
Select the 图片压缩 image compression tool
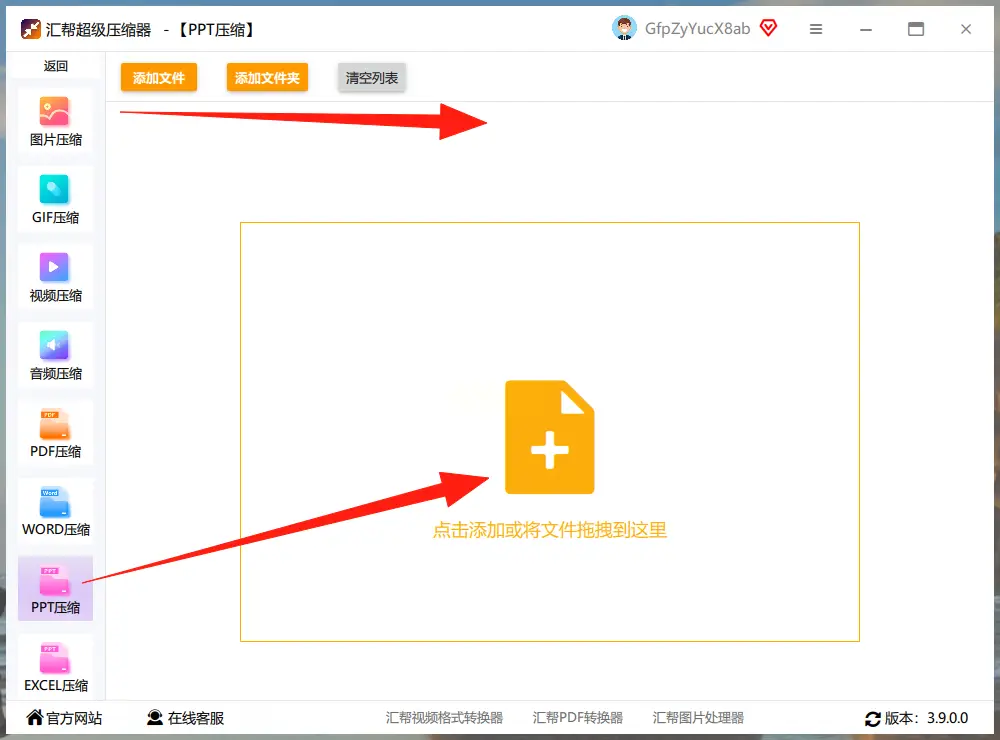point(55,120)
